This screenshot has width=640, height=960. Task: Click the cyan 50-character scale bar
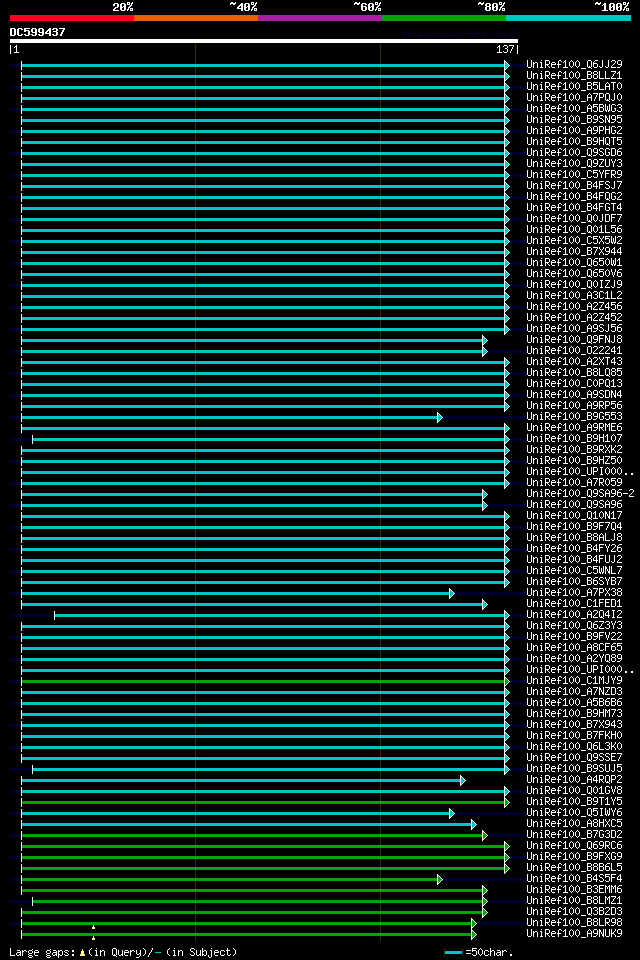pyautogui.click(x=453, y=953)
